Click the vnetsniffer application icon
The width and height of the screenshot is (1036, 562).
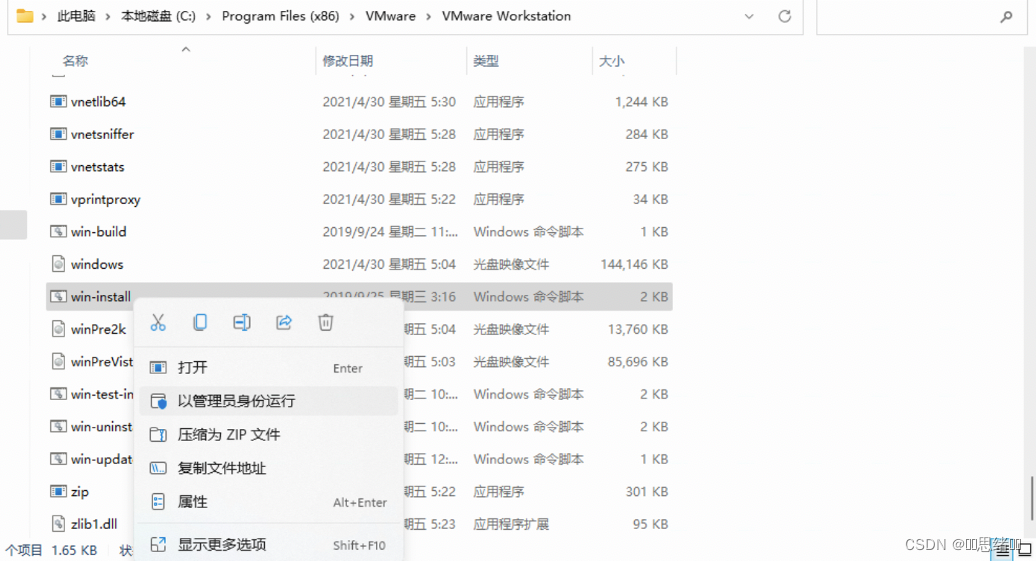pos(58,134)
